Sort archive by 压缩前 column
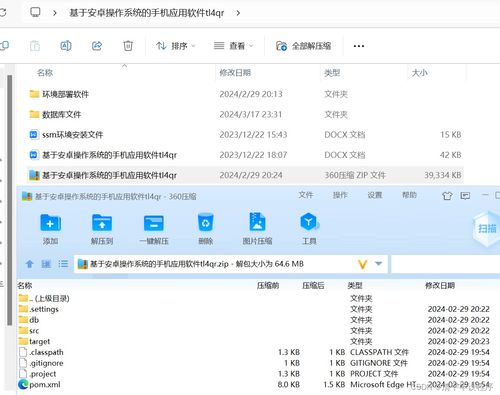Viewport: 500px width, 395px height. click(x=268, y=285)
